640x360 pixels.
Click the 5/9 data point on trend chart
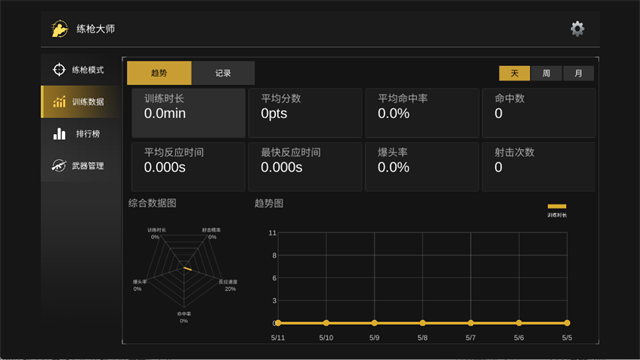coord(374,323)
